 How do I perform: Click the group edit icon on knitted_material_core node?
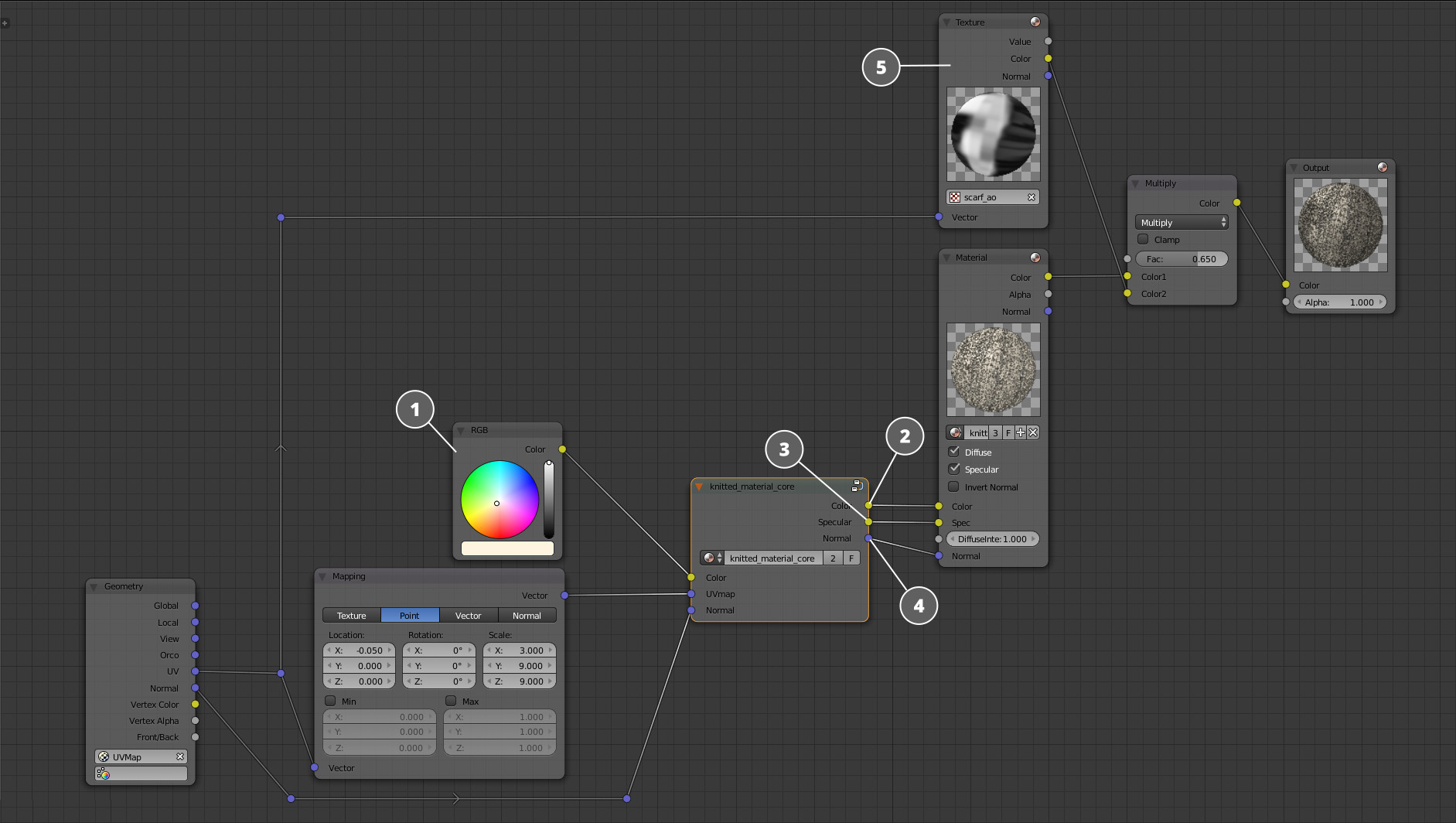(x=857, y=486)
